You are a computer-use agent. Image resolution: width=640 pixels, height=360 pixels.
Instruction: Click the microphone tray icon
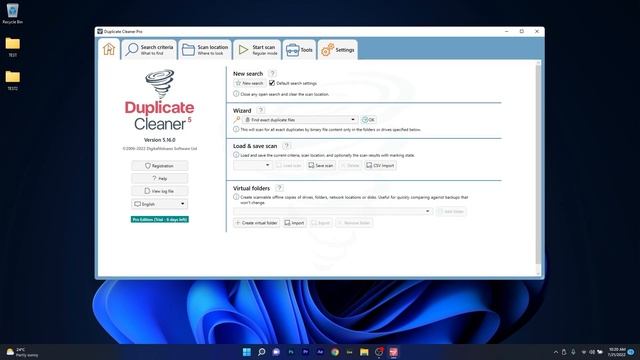tap(573, 352)
